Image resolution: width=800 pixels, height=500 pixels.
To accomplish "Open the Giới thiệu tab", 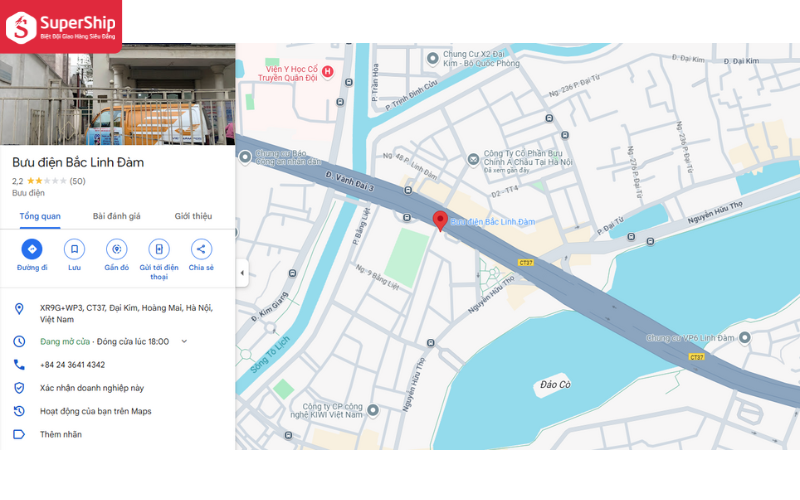I will [193, 216].
